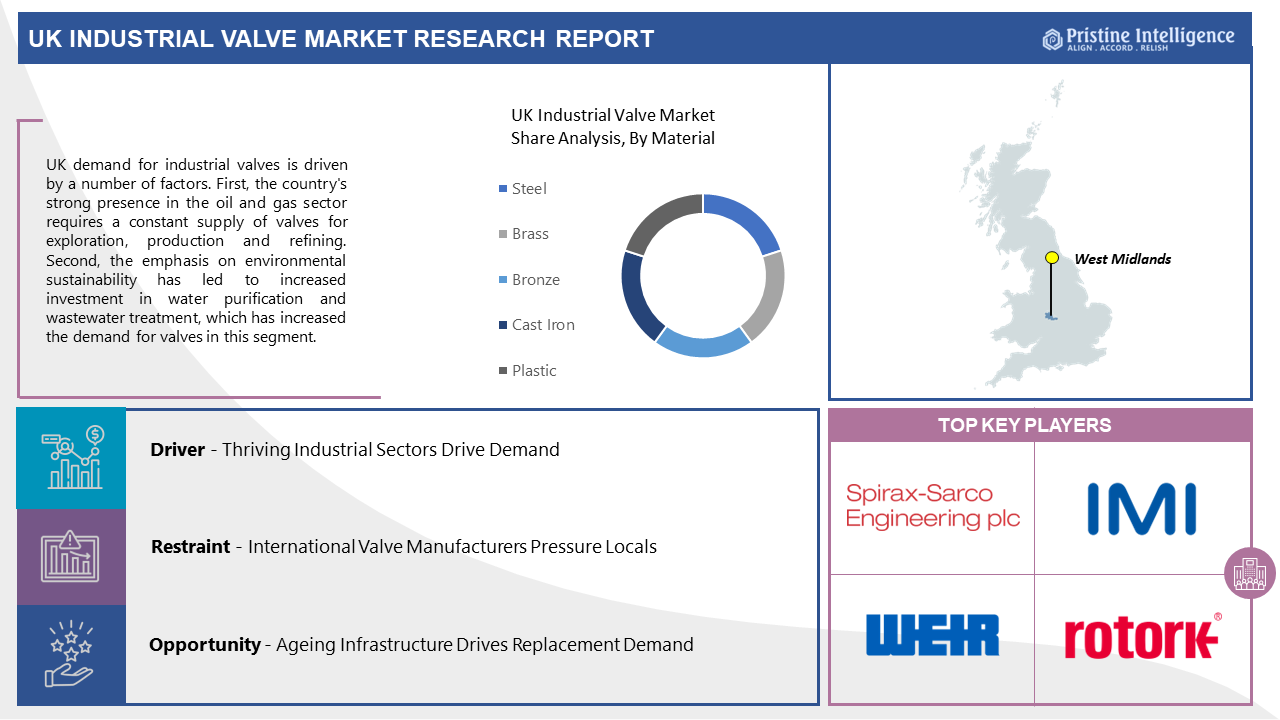The height and width of the screenshot is (720, 1280).
Task: Click the UK demand description paragraph
Action: [x=196, y=251]
